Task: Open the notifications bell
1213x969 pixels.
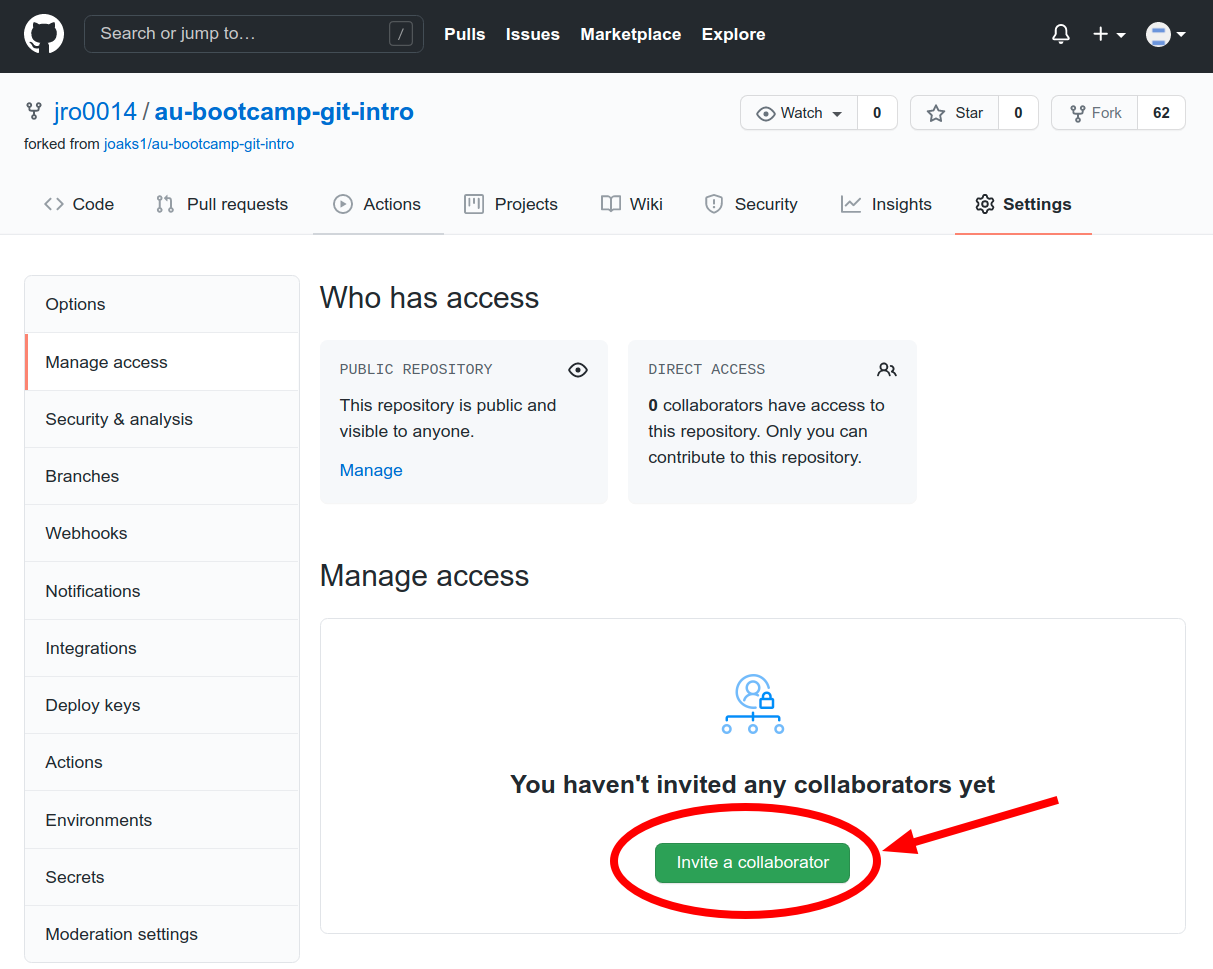Action: [x=1061, y=34]
